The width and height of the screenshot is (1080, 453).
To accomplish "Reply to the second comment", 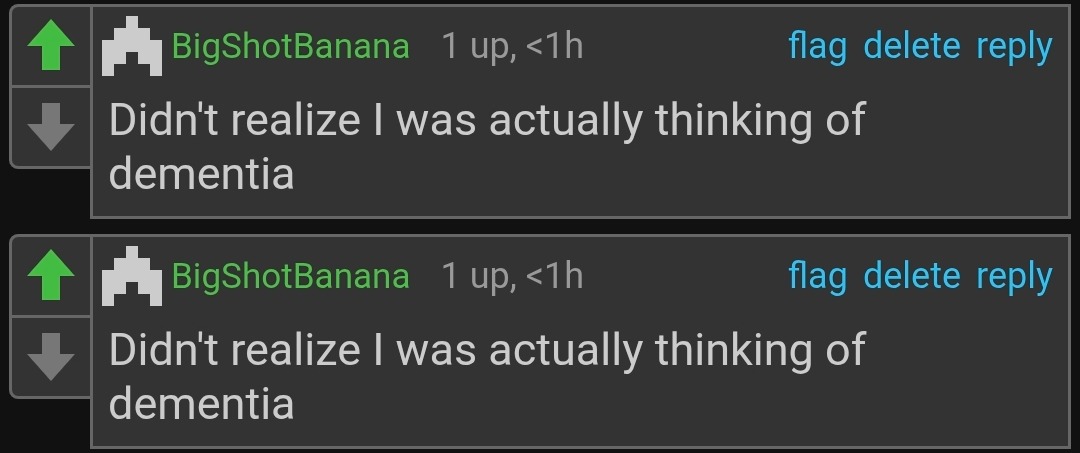I will [1014, 277].
